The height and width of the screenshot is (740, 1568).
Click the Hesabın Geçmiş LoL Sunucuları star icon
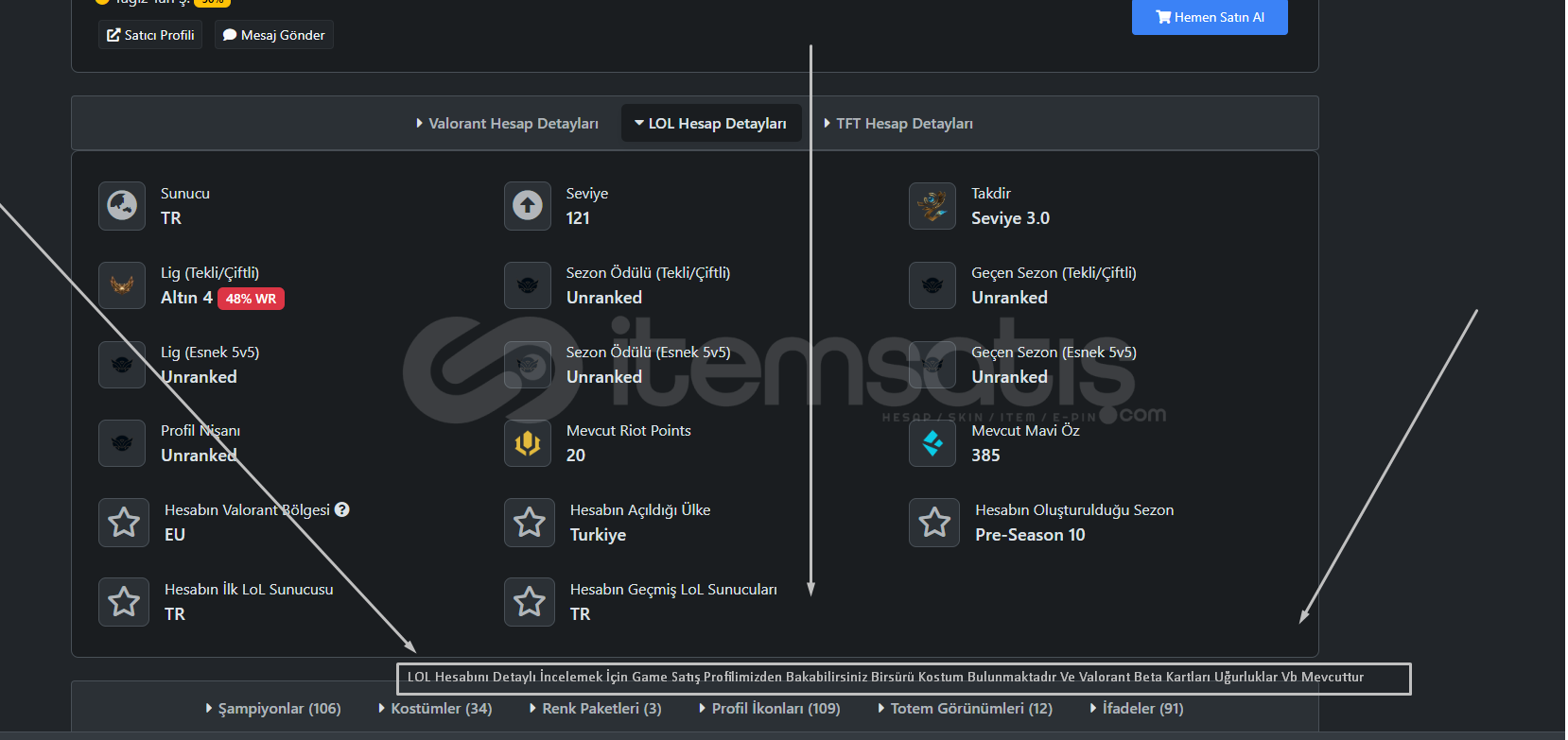coord(530,601)
